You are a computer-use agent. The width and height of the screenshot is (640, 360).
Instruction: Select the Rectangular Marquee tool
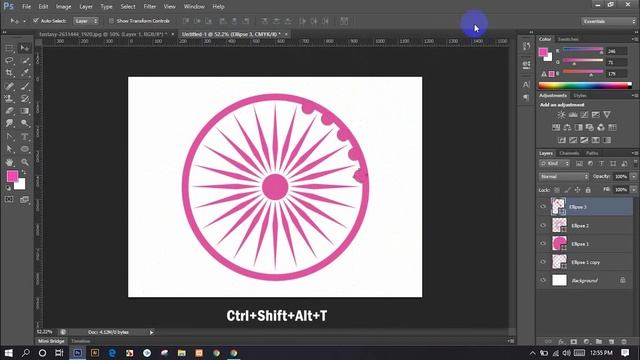pyautogui.click(x=9, y=49)
